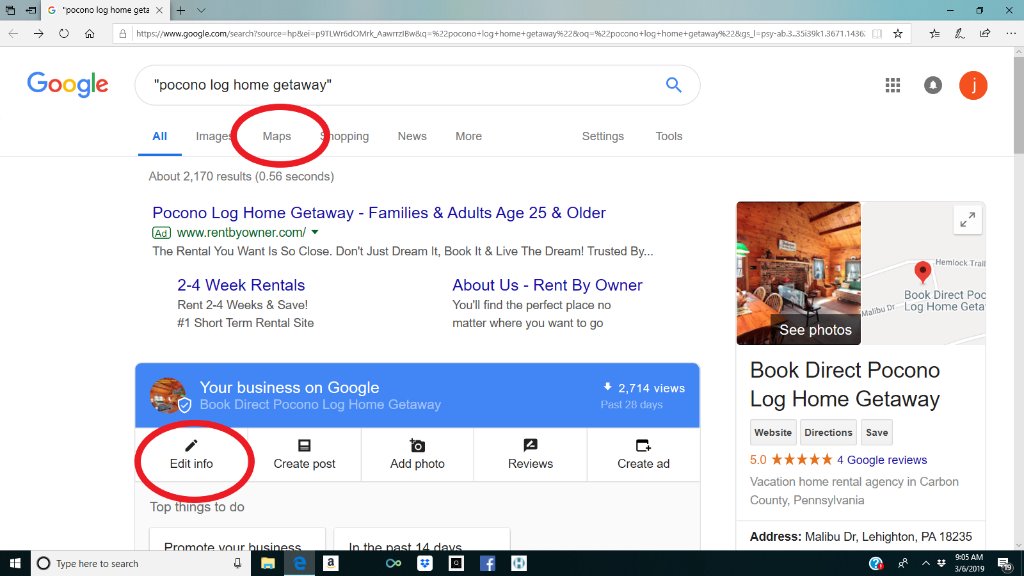The height and width of the screenshot is (576, 1024).
Task: Click Create post in business panel
Action: (x=304, y=454)
